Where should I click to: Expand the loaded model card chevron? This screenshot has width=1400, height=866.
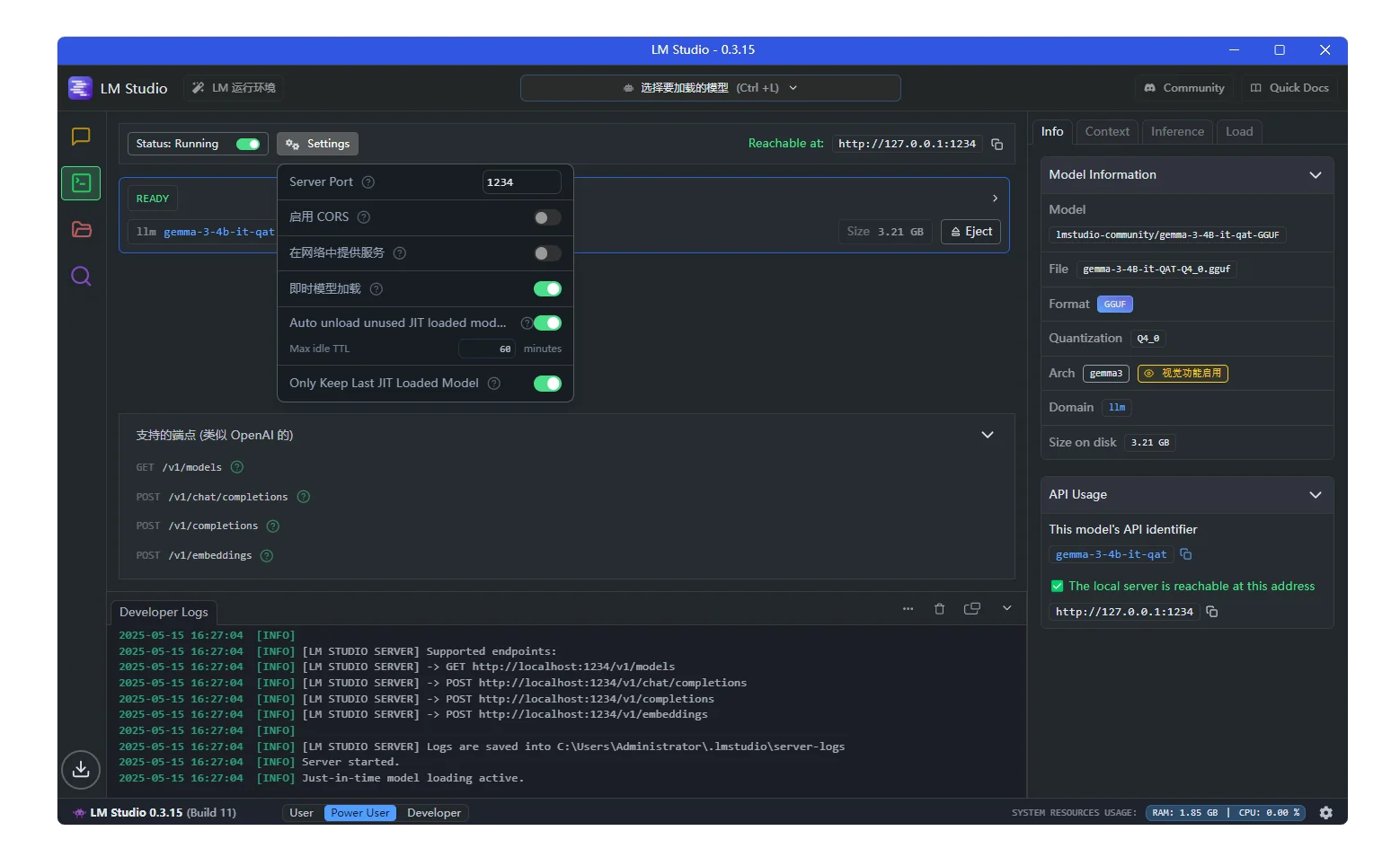coord(995,199)
